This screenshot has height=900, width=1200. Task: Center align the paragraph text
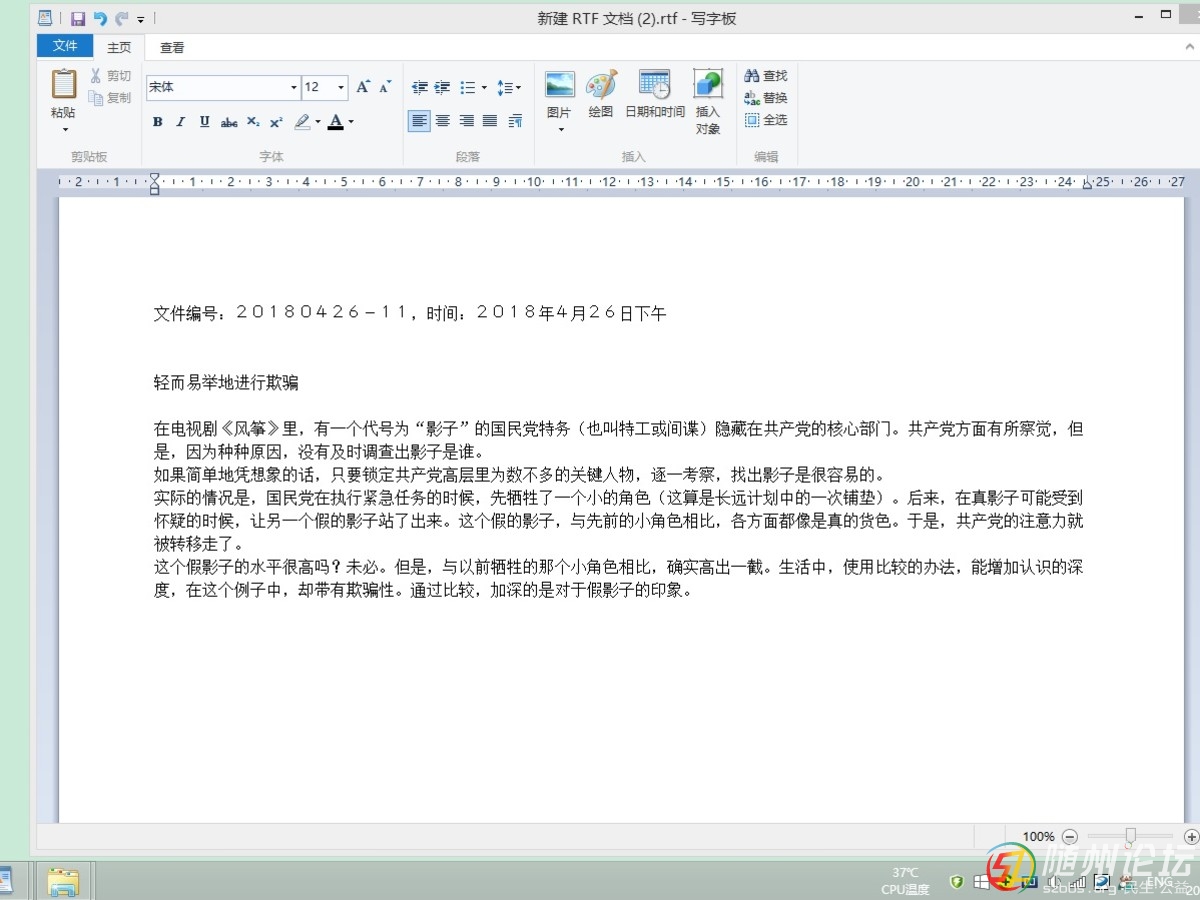click(x=443, y=121)
